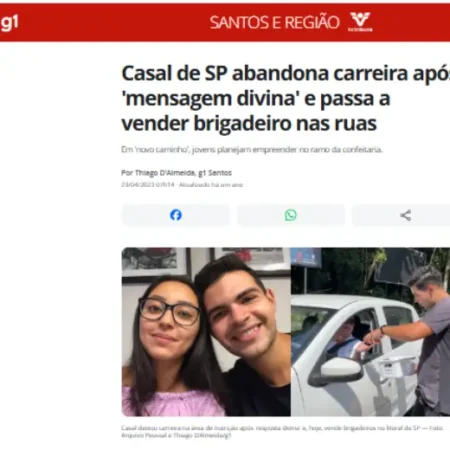Click the 'Atualizado há um ano' text

click(x=211, y=185)
